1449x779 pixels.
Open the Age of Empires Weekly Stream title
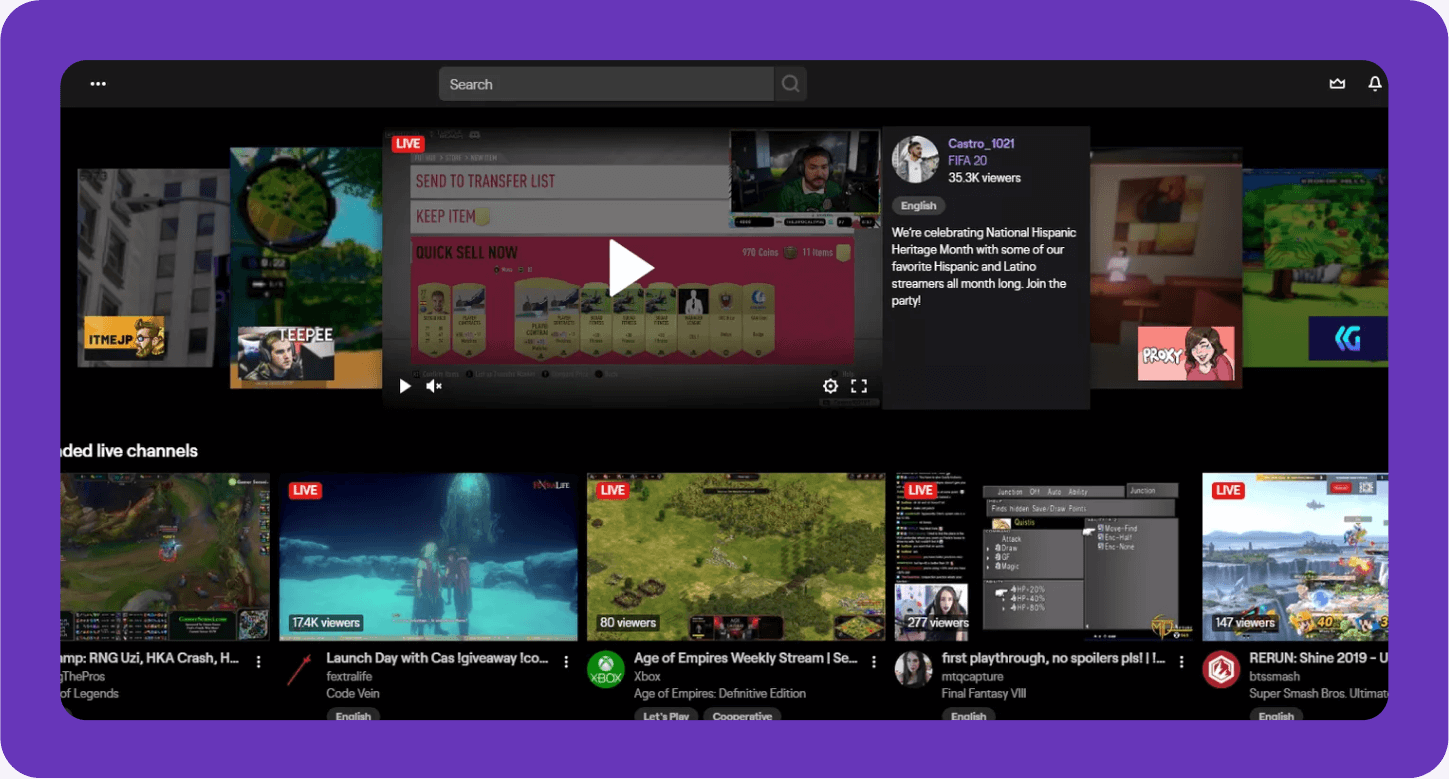pyautogui.click(x=746, y=659)
